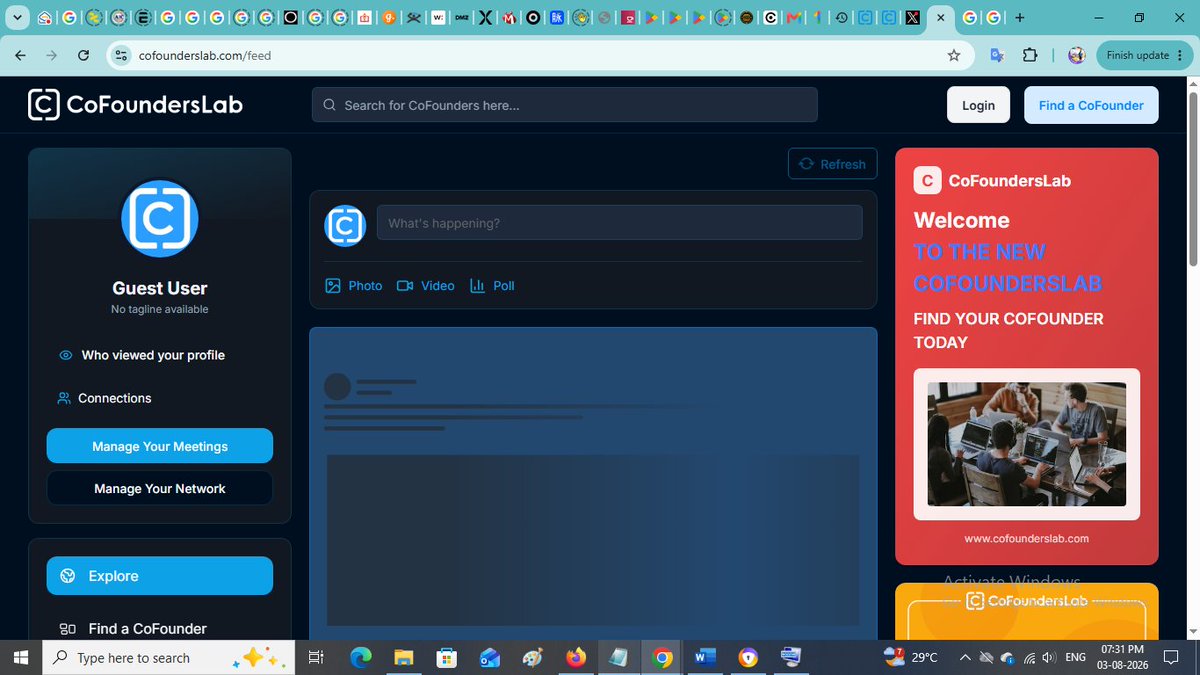Click the yellow CoFoundersLab banner below the ad
This screenshot has height=675, width=1200.
[x=1027, y=611]
